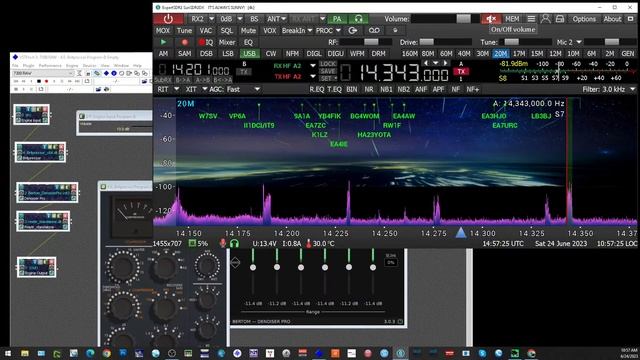Toggle the VOX button

269,31
